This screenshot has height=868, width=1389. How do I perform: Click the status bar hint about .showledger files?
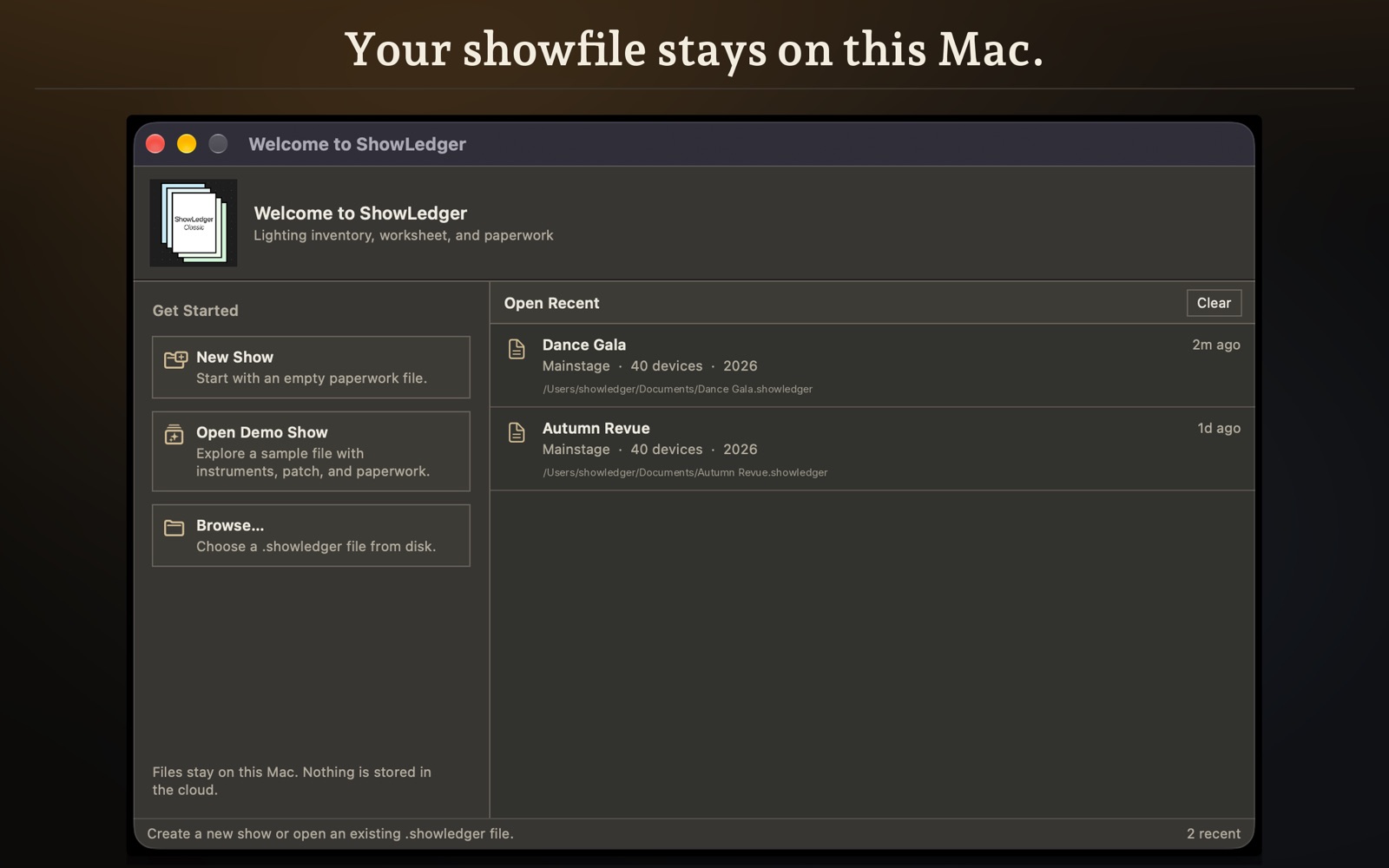pyautogui.click(x=330, y=833)
